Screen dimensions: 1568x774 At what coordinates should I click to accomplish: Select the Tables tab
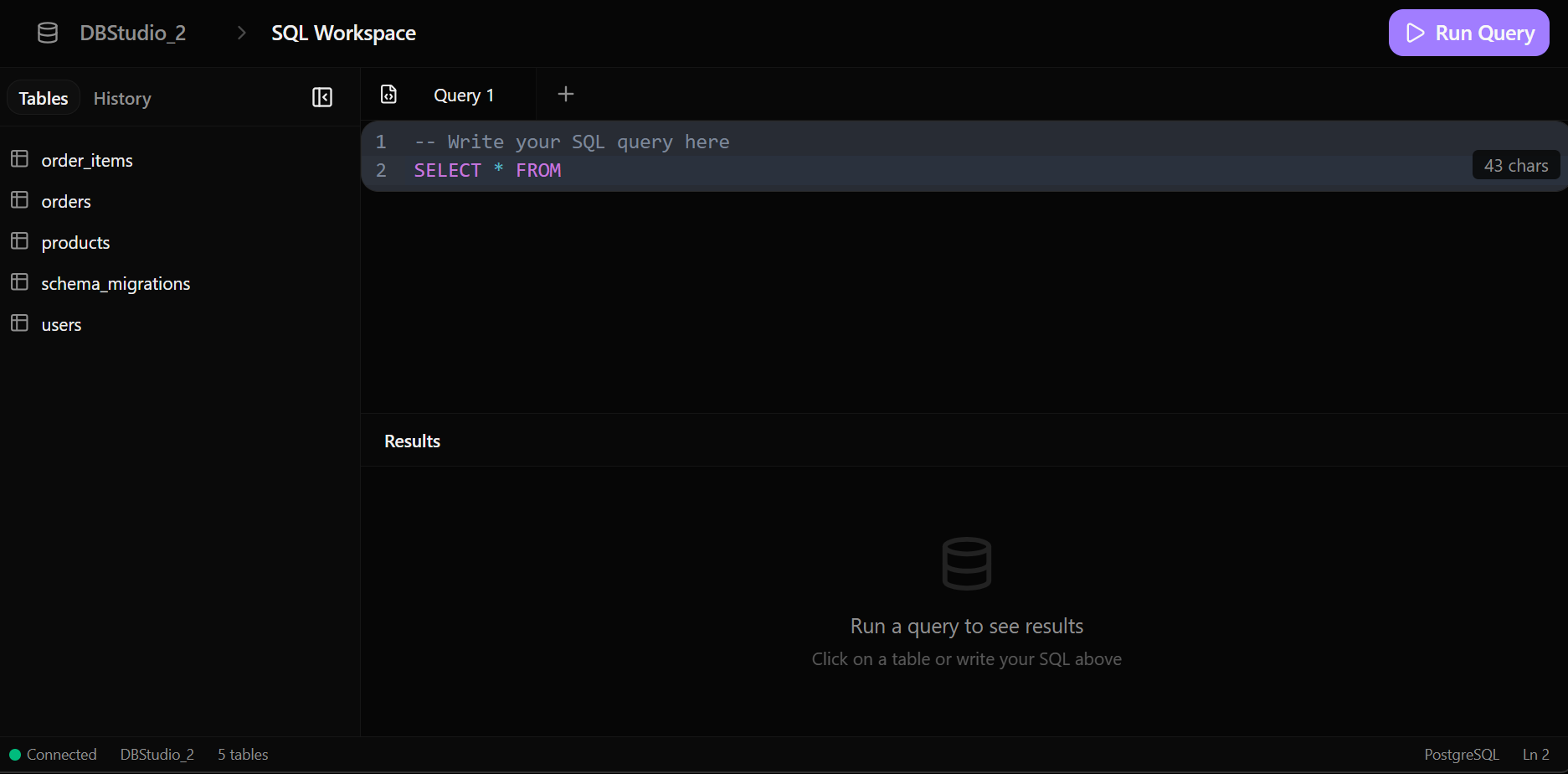pos(43,97)
